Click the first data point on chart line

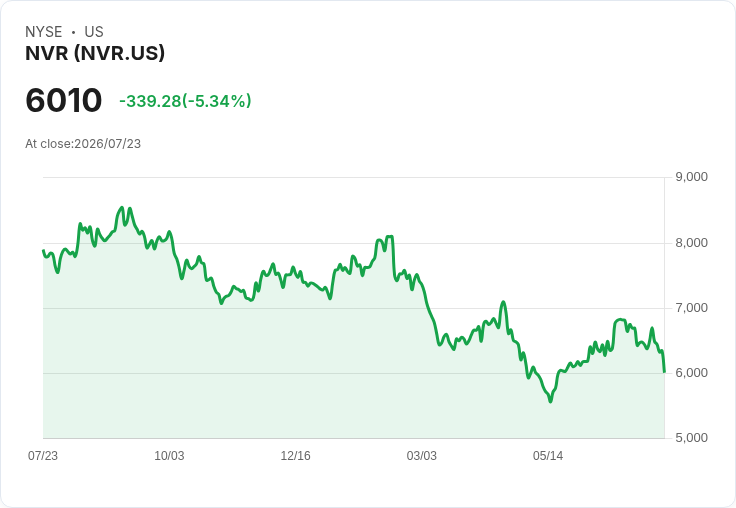[x=43, y=250]
